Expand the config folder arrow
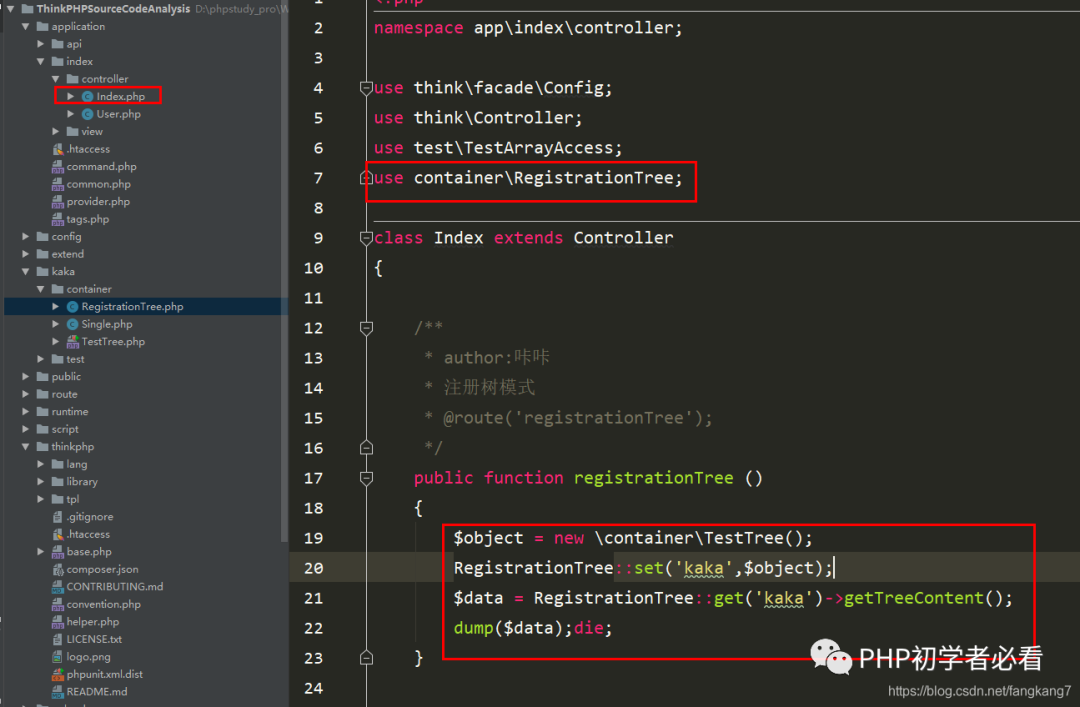This screenshot has height=707, width=1080. point(25,236)
